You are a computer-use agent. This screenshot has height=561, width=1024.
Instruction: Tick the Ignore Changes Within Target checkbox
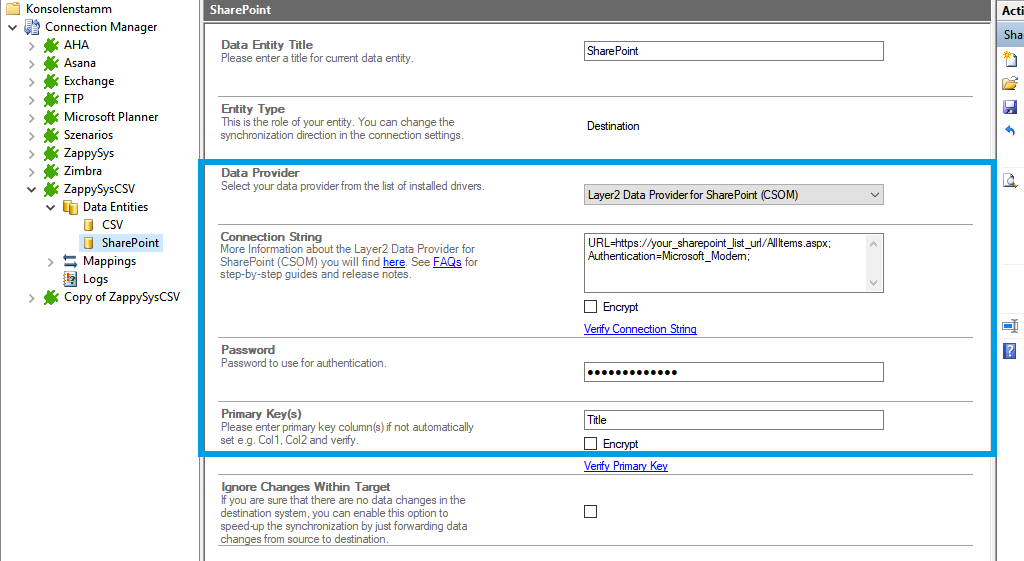tap(590, 511)
